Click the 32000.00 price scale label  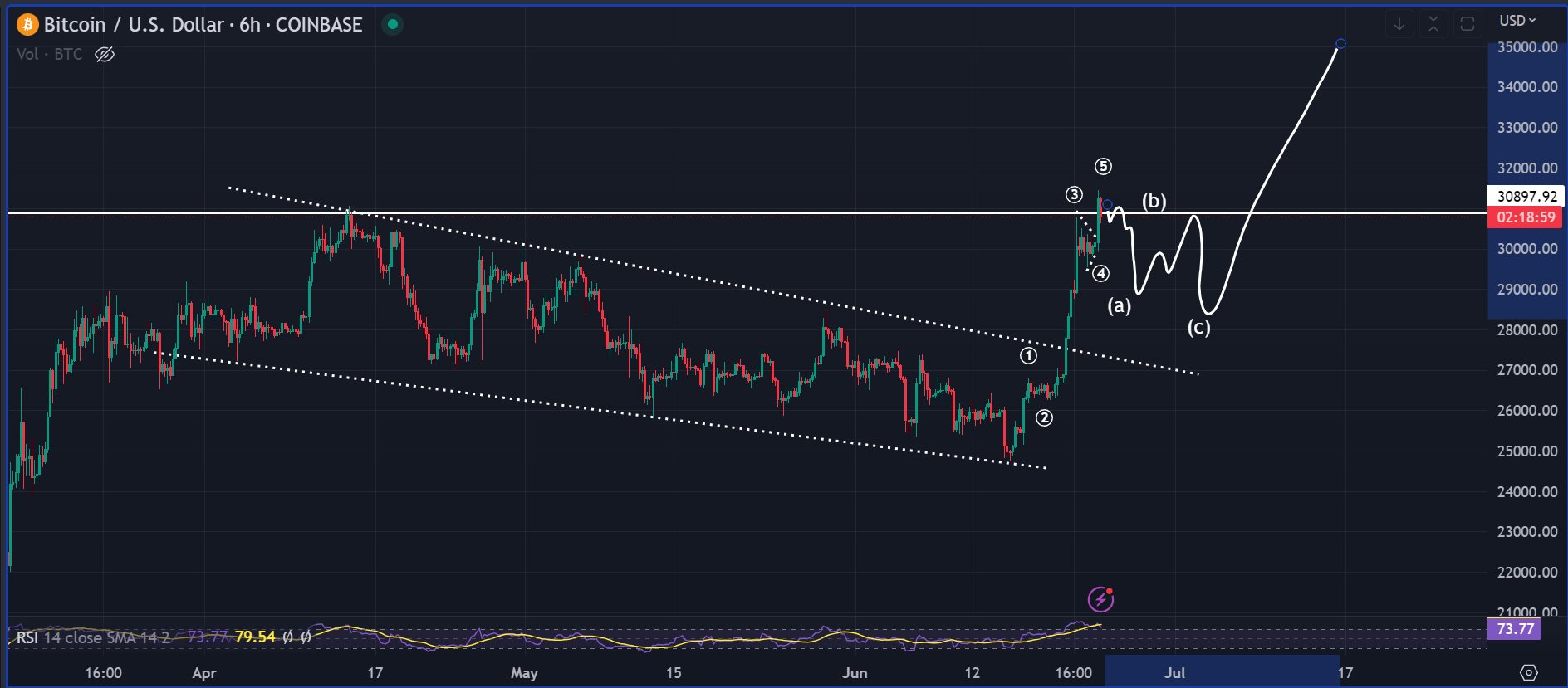click(1526, 168)
